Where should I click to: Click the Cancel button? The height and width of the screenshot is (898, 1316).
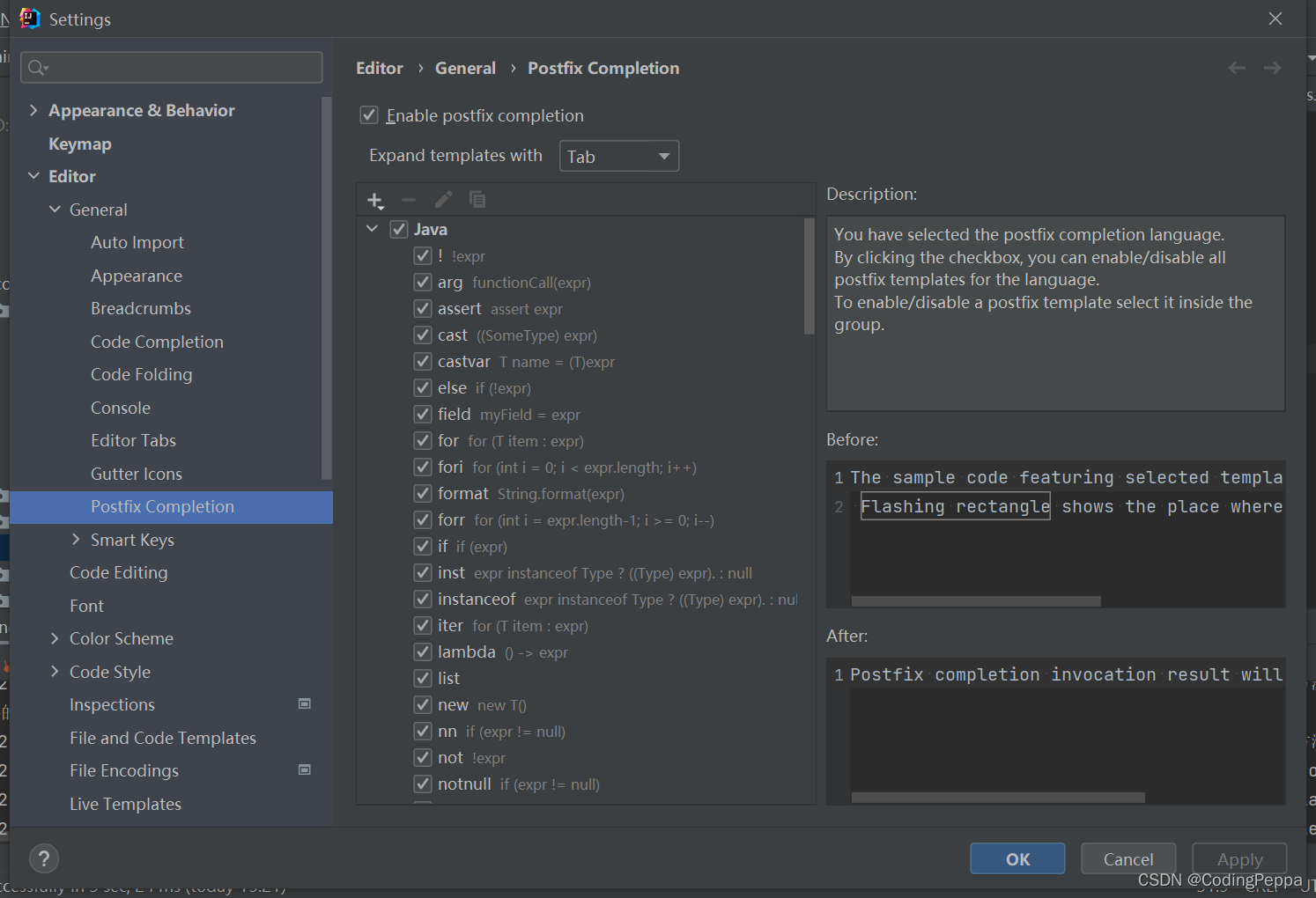point(1128,859)
